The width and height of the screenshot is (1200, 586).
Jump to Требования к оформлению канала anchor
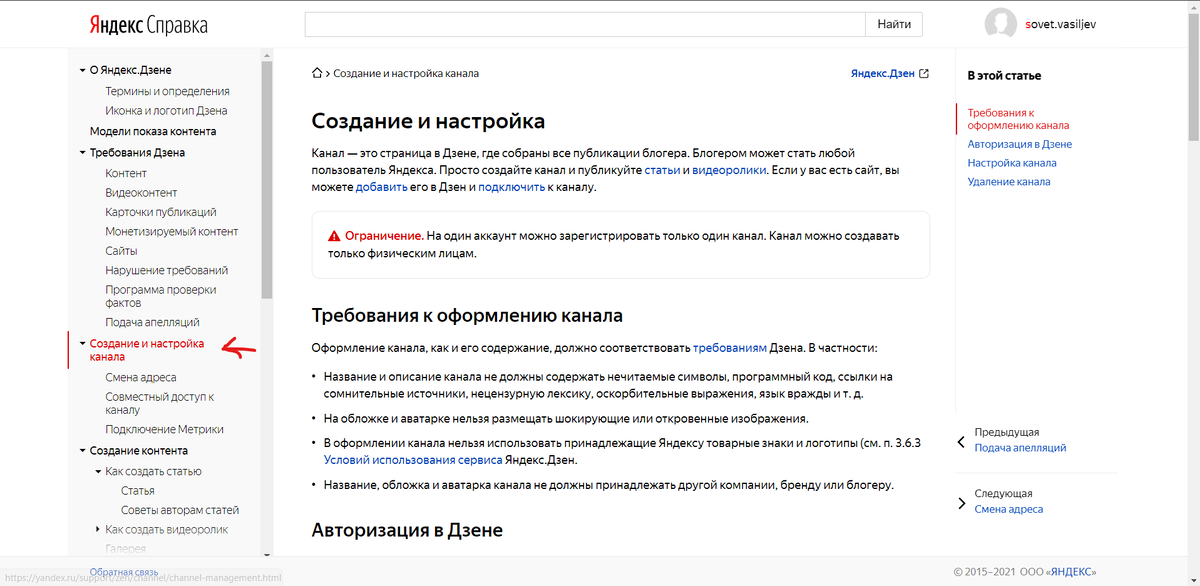pyautogui.click(x=1018, y=119)
